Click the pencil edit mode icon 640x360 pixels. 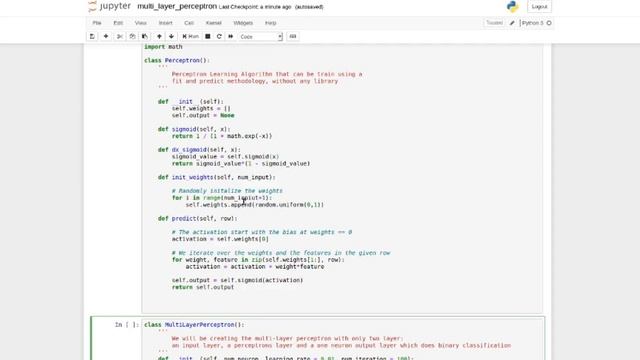pyautogui.click(x=512, y=23)
